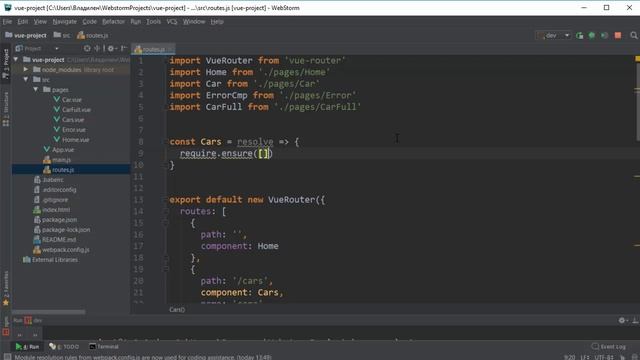Click the Collapse All icon in Project panel

(x=97, y=49)
